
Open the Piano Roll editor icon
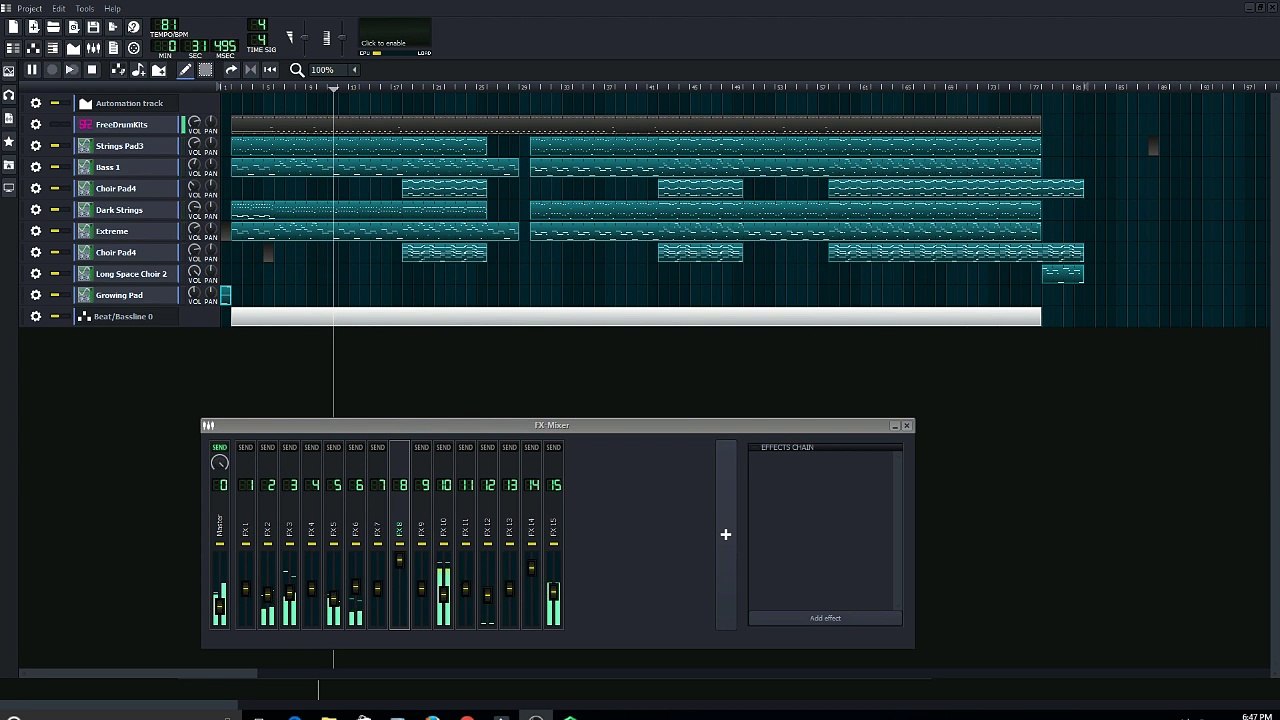53,48
